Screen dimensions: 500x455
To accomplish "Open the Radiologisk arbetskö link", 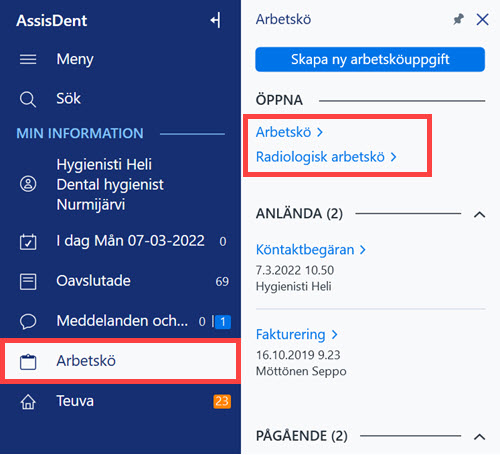I will 326,157.
